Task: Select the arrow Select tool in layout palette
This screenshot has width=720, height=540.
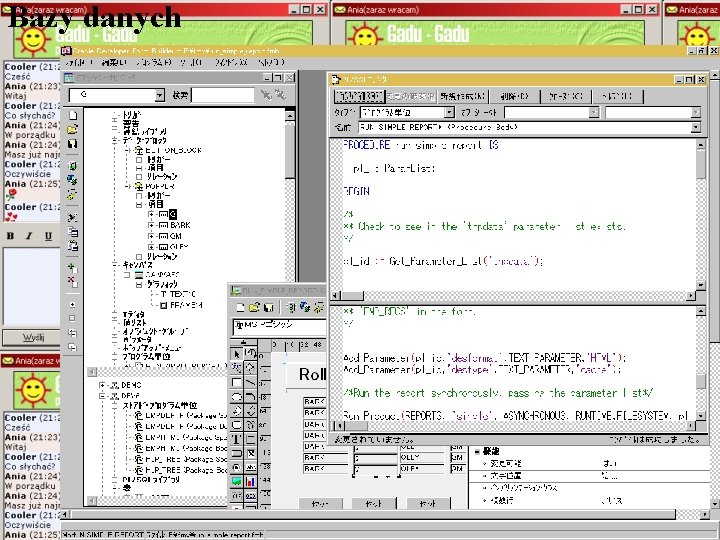Action: click(x=236, y=354)
